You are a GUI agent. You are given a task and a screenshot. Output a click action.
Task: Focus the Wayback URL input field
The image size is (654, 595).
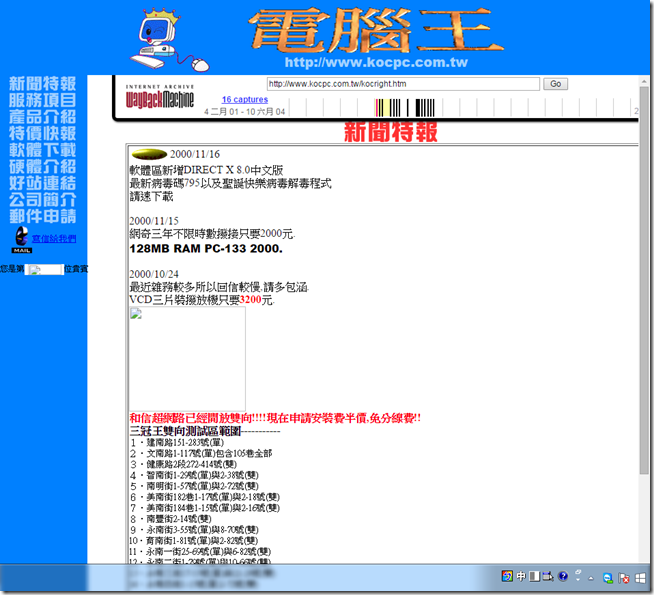point(403,84)
